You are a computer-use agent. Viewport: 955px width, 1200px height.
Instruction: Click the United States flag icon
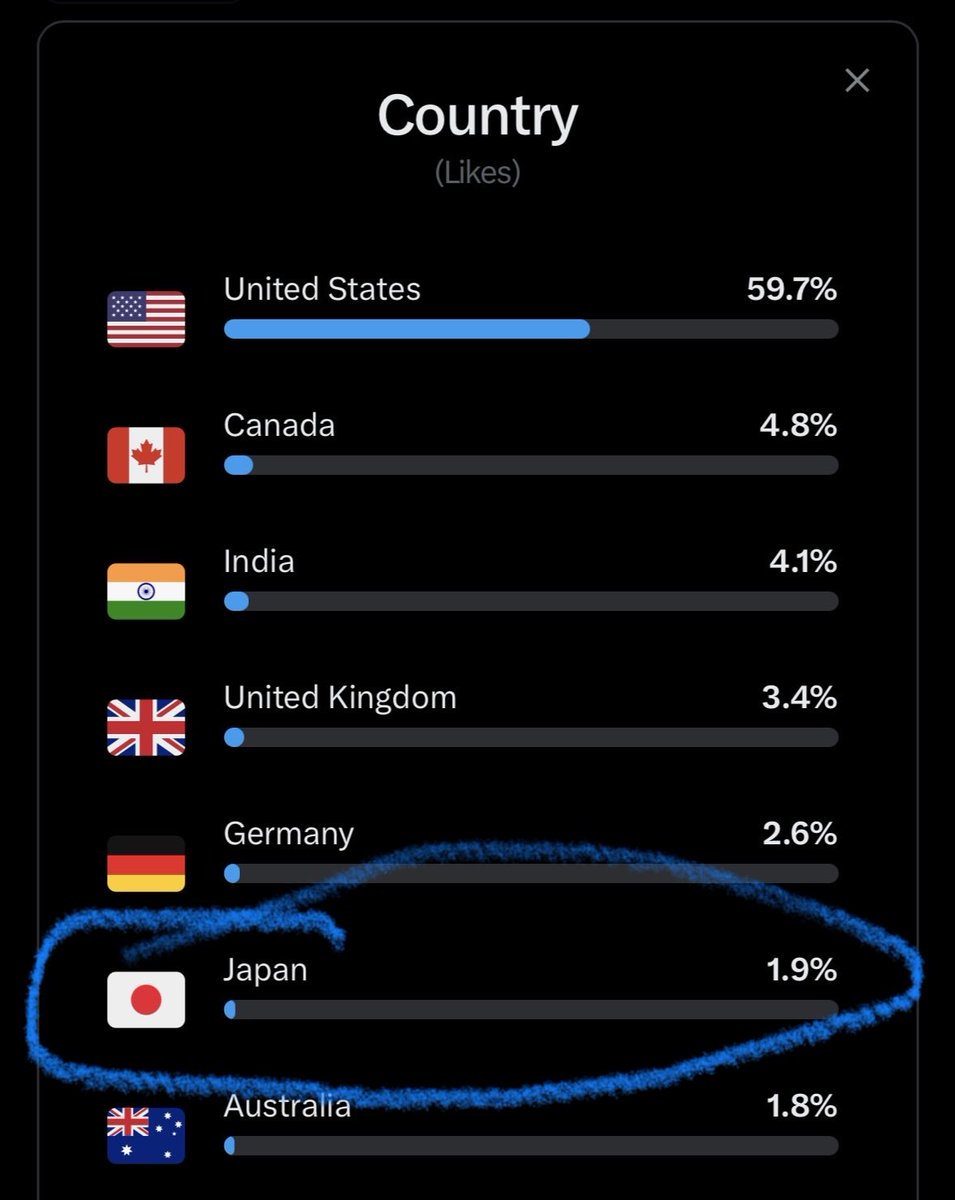pos(146,319)
